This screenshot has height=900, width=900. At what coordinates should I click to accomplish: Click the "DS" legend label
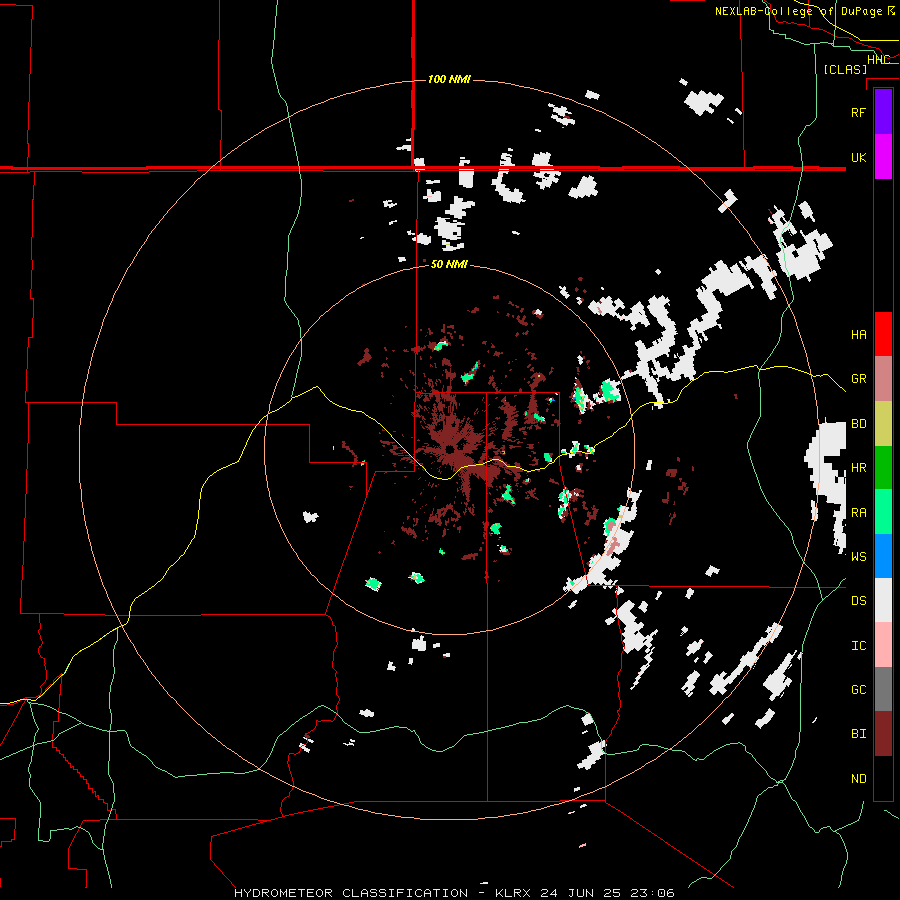pos(858,601)
